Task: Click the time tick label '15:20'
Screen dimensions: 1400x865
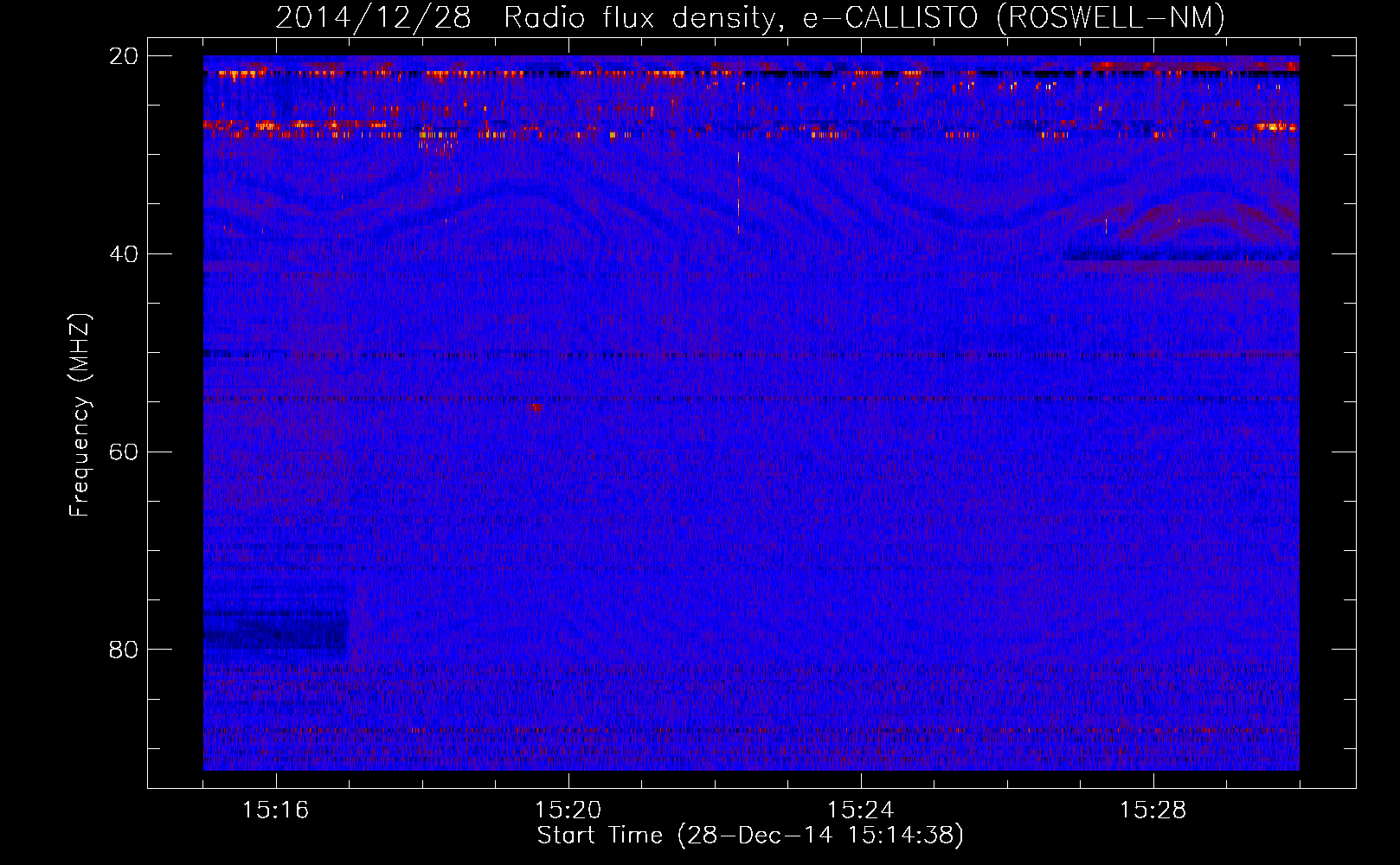Action: tap(568, 811)
